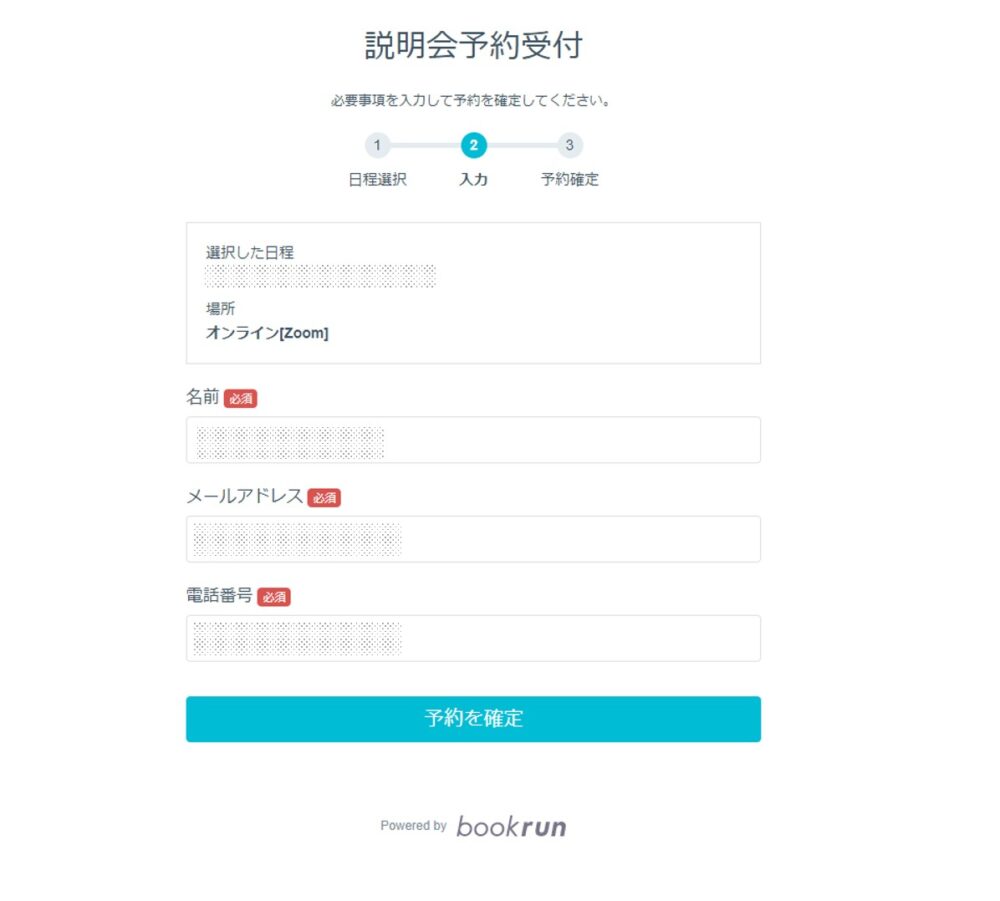Click 必須 badge beside 名前
Viewport: 1000px width, 901px height.
coord(240,399)
